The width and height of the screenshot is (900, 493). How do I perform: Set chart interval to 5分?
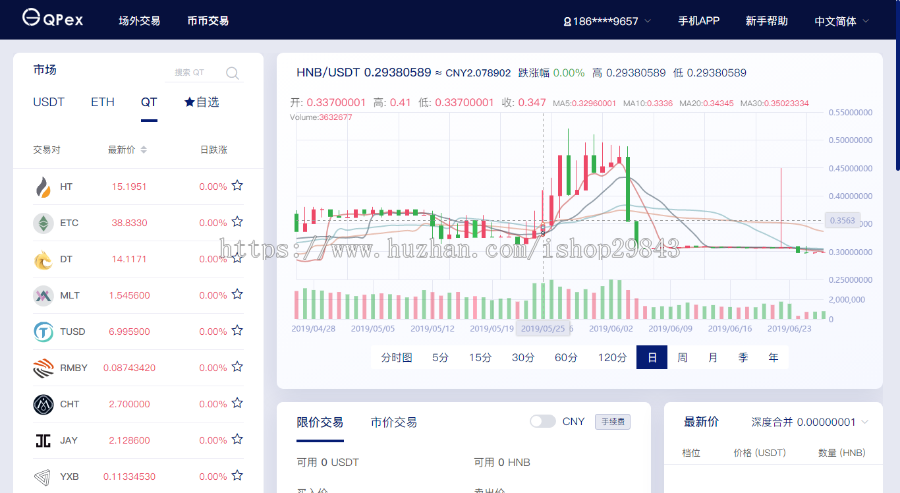[x=440, y=358]
